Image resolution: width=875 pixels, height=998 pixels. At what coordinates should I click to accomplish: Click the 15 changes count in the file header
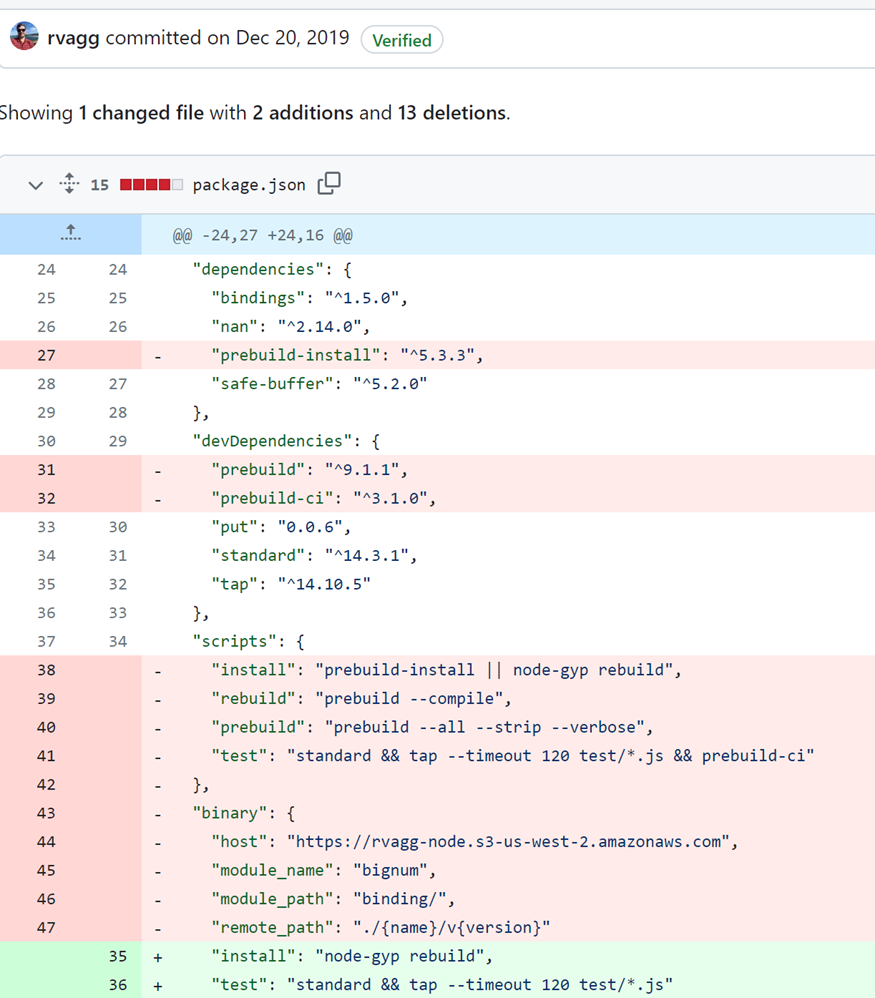point(99,185)
